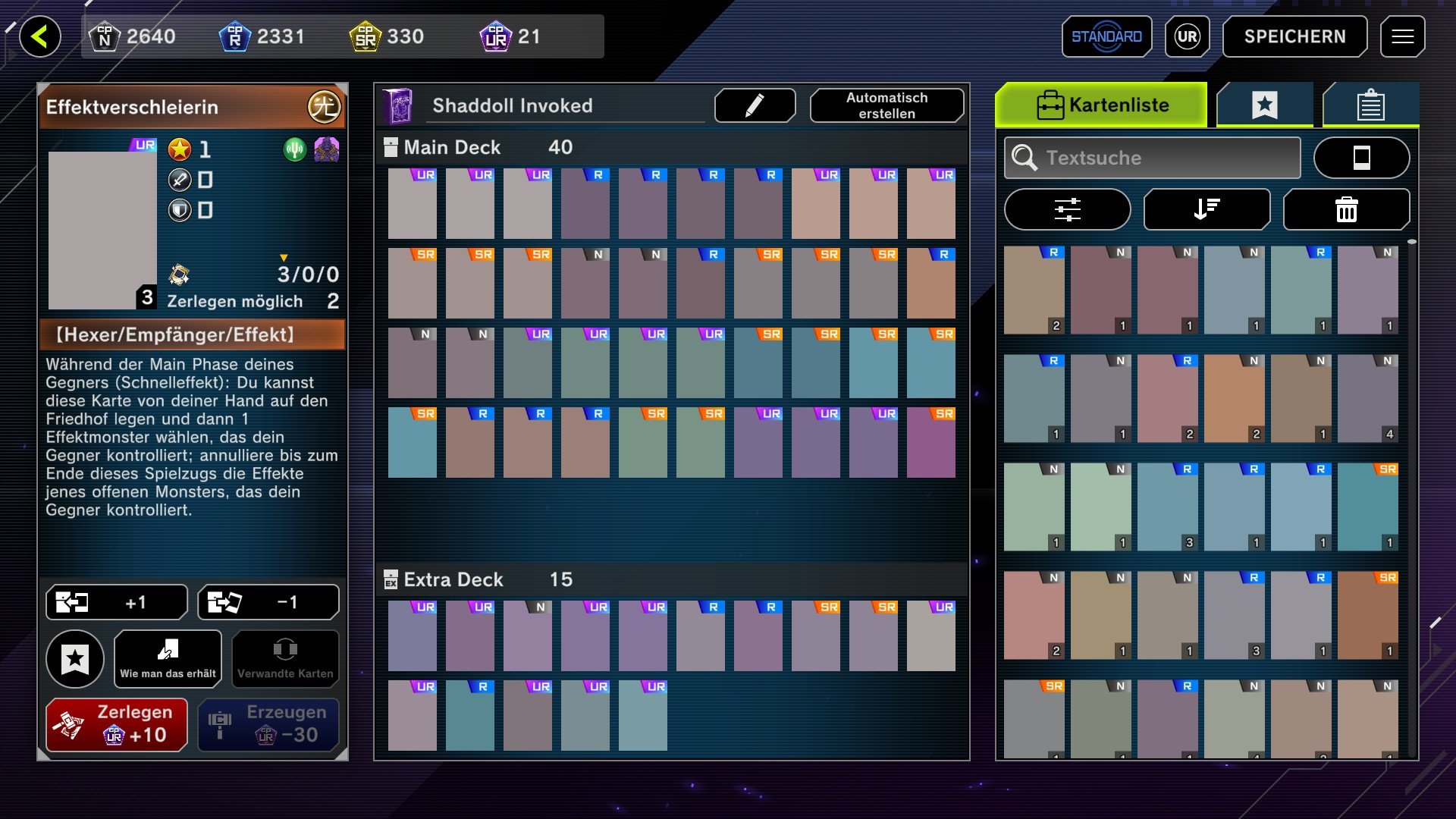Click the green back arrow button
1456x819 pixels.
click(40, 36)
